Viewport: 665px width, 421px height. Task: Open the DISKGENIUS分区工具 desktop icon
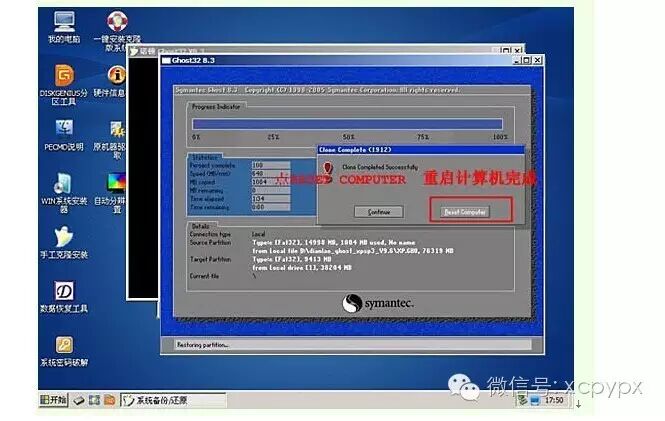64,85
